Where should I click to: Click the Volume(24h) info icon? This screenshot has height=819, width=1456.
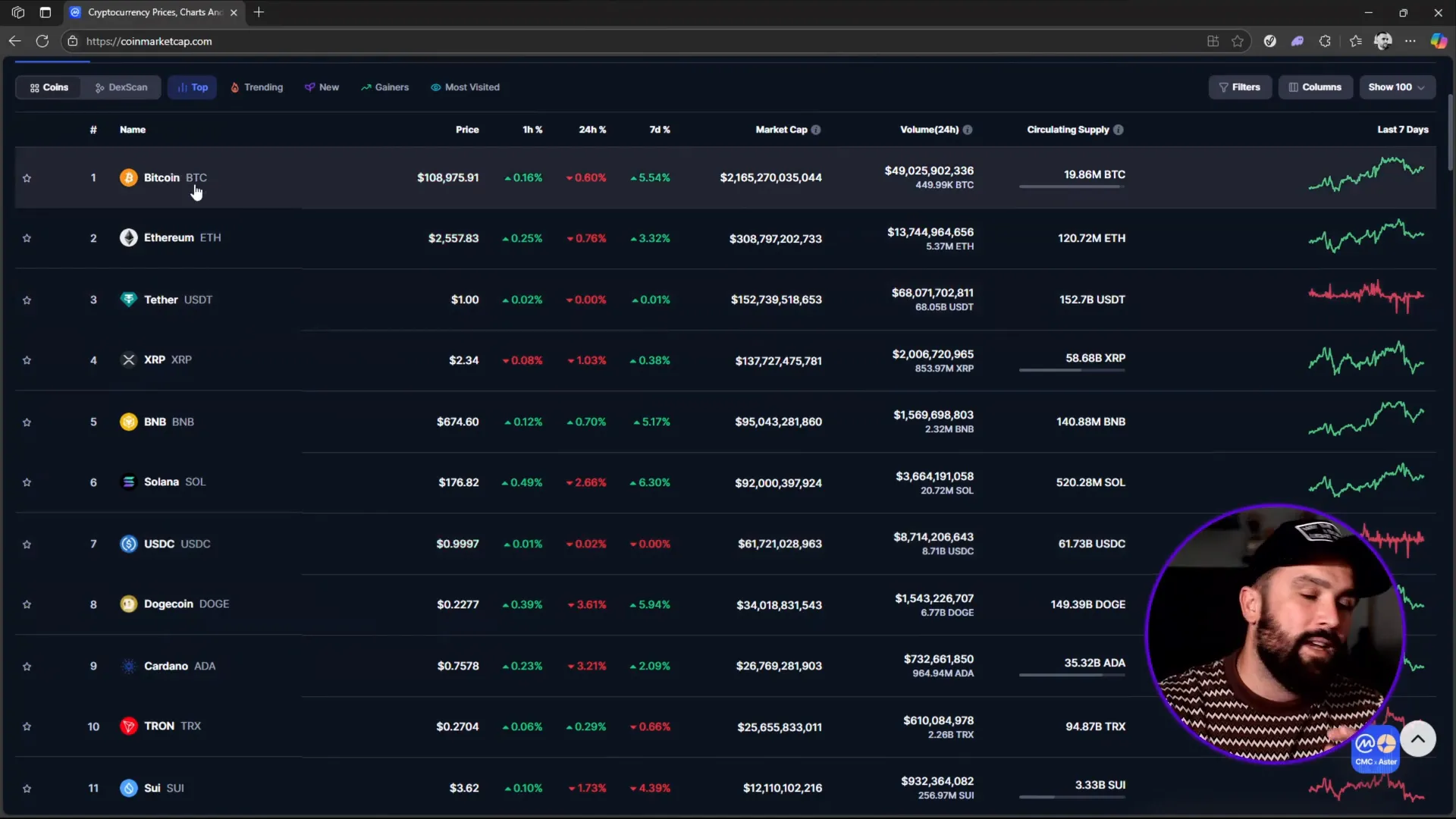pos(968,130)
